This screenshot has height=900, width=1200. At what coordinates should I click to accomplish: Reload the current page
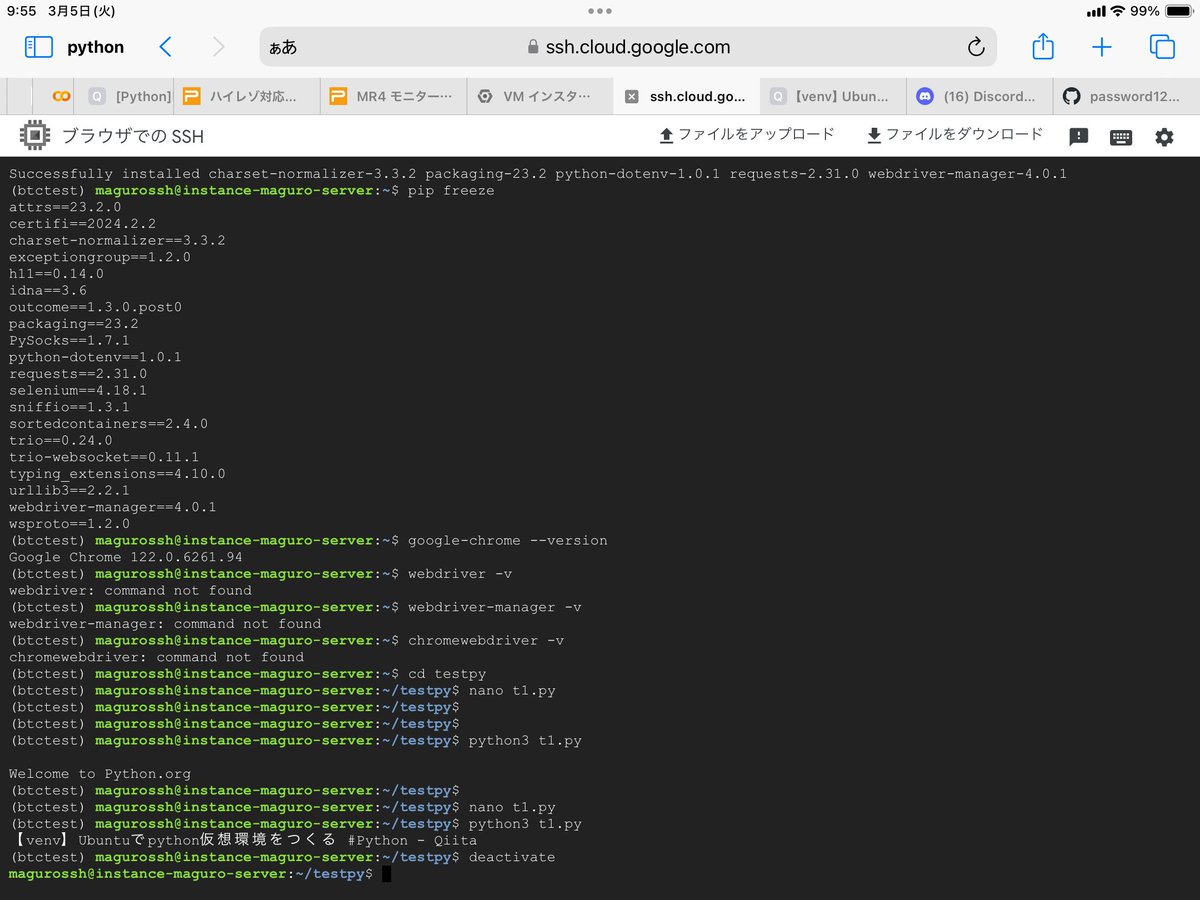click(x=976, y=47)
